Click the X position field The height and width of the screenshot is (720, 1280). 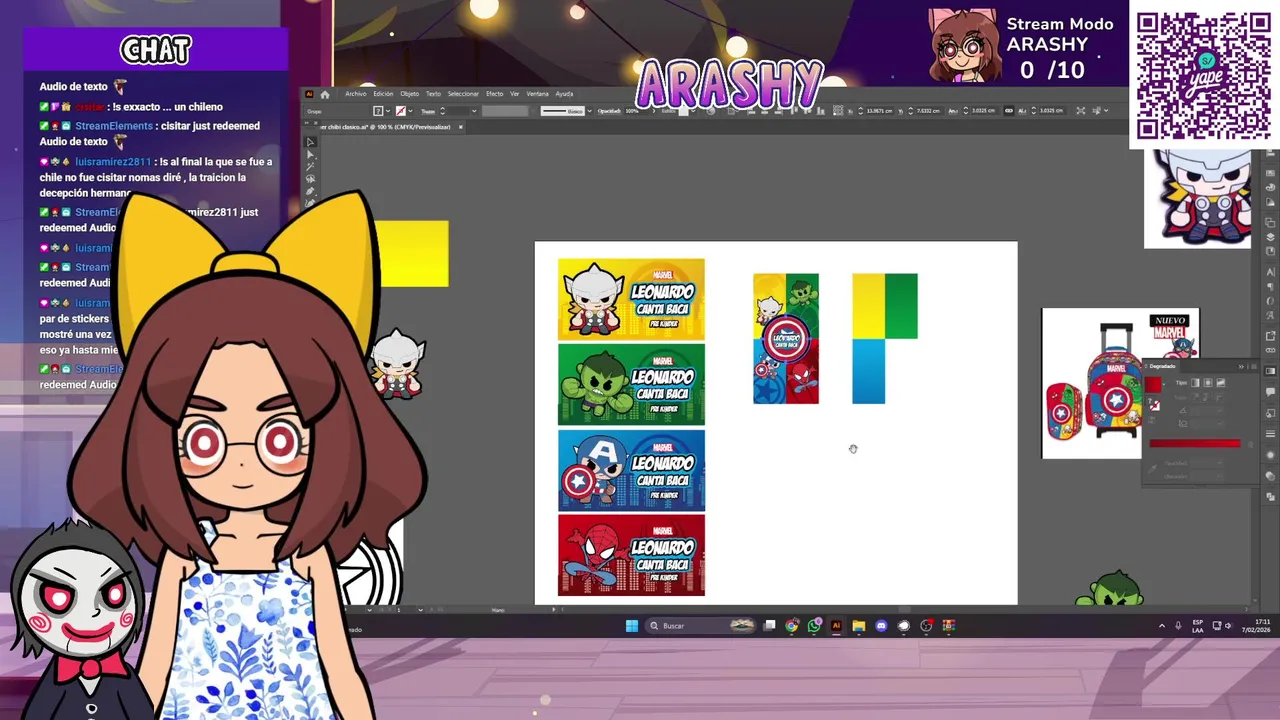tap(880, 111)
